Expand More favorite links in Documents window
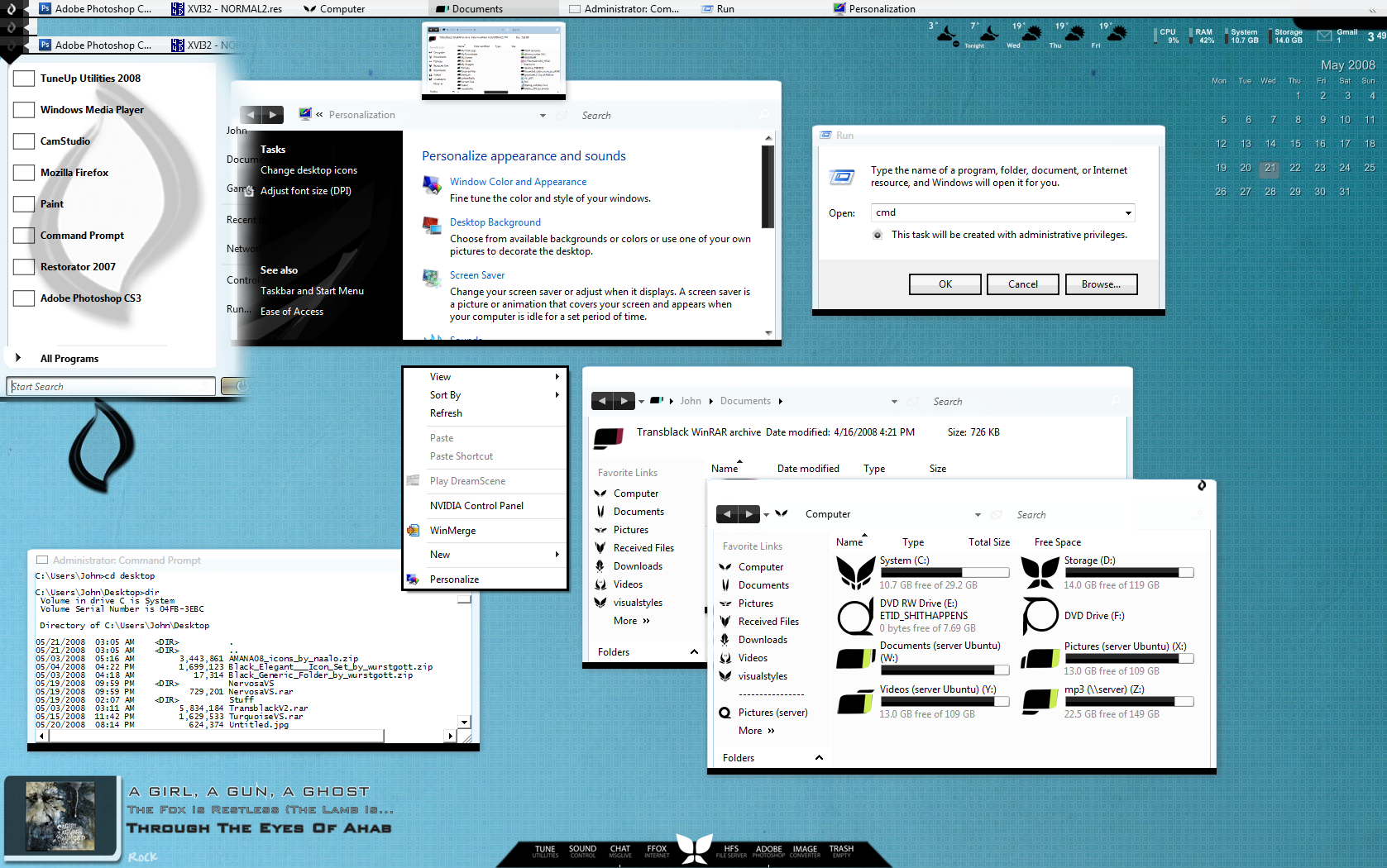 point(632,621)
